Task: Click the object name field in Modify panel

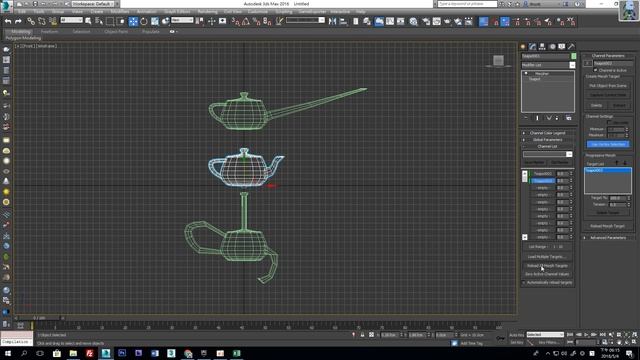Action: [545, 56]
